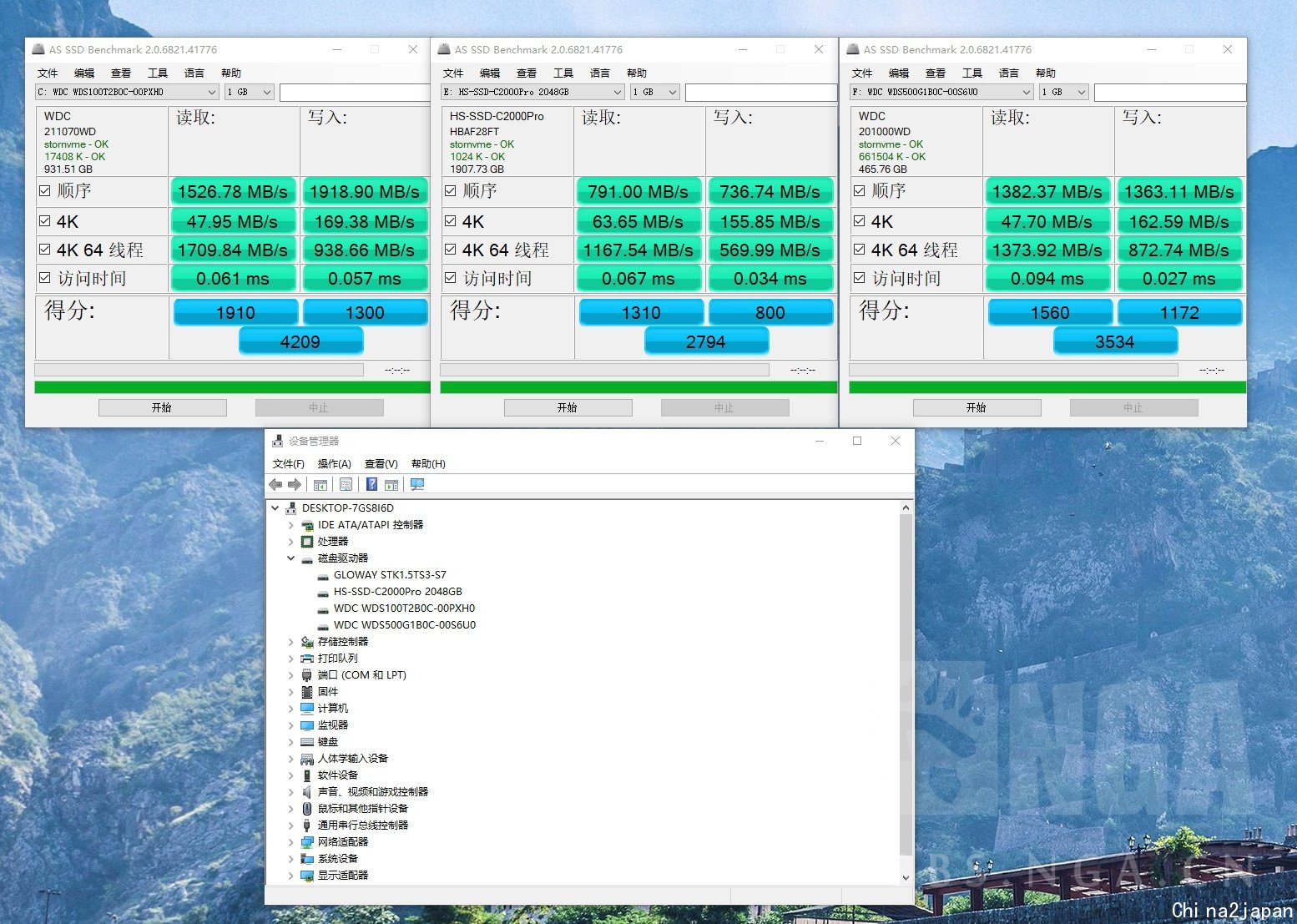Expand the IDE ATA/ATAPI 控制器 node
Screen dimensions: 1297x924
point(291,525)
